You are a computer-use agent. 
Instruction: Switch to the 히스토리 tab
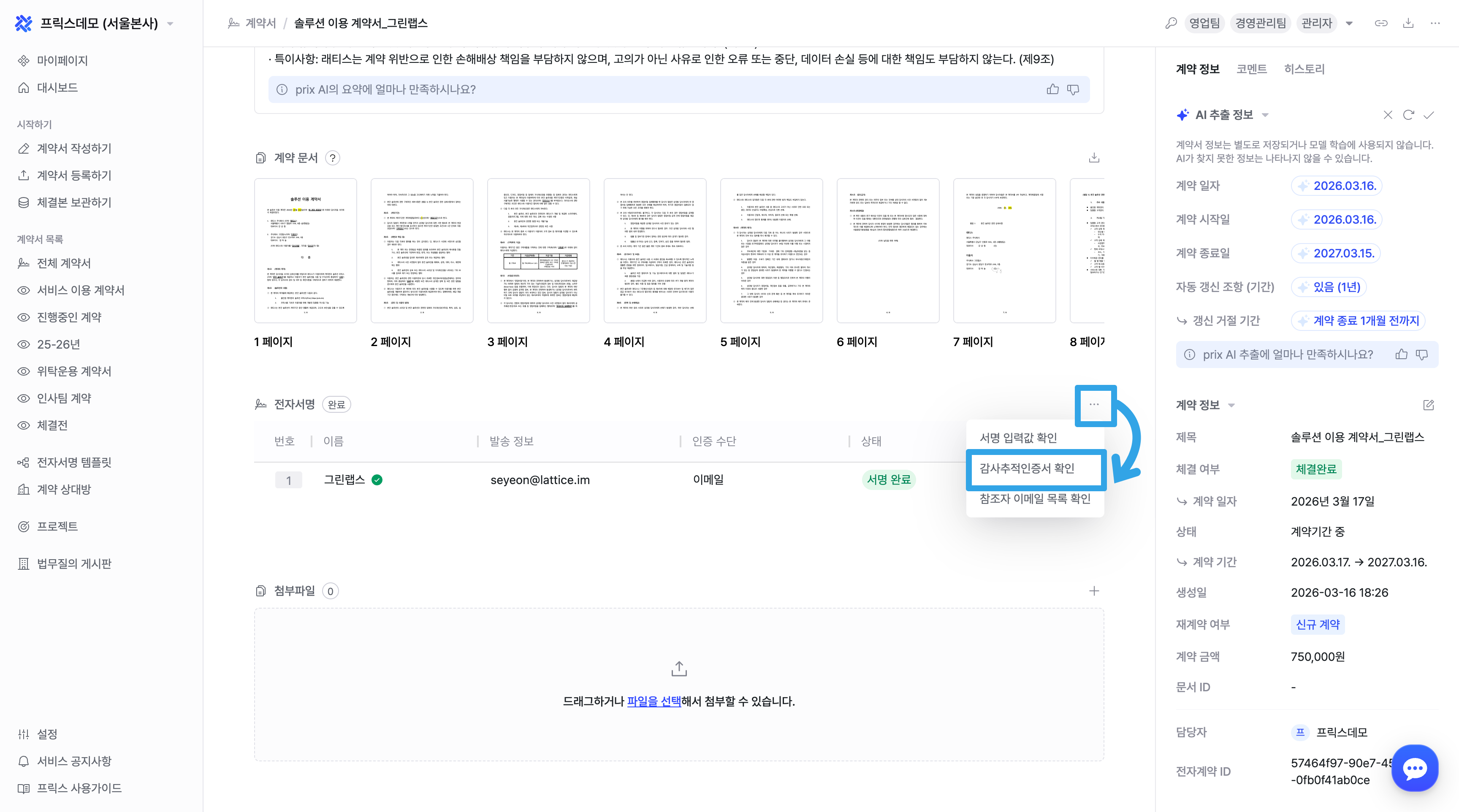coord(1304,69)
